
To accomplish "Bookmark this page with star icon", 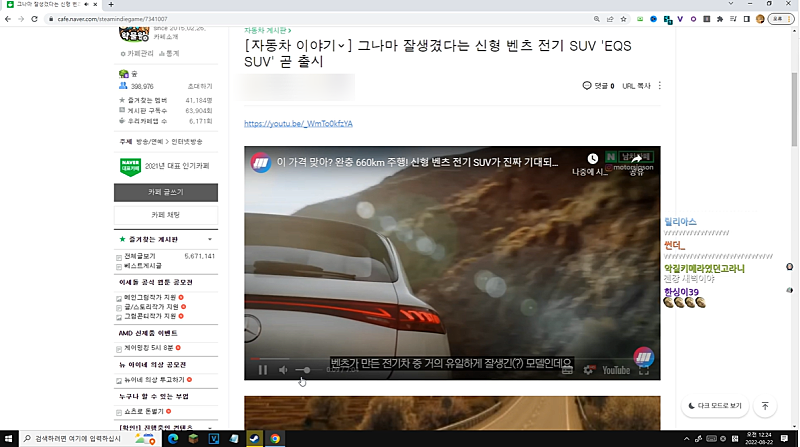I will pos(623,19).
